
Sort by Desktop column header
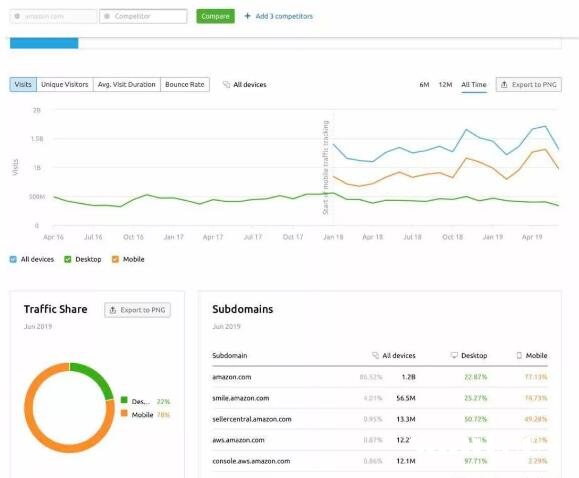474,355
